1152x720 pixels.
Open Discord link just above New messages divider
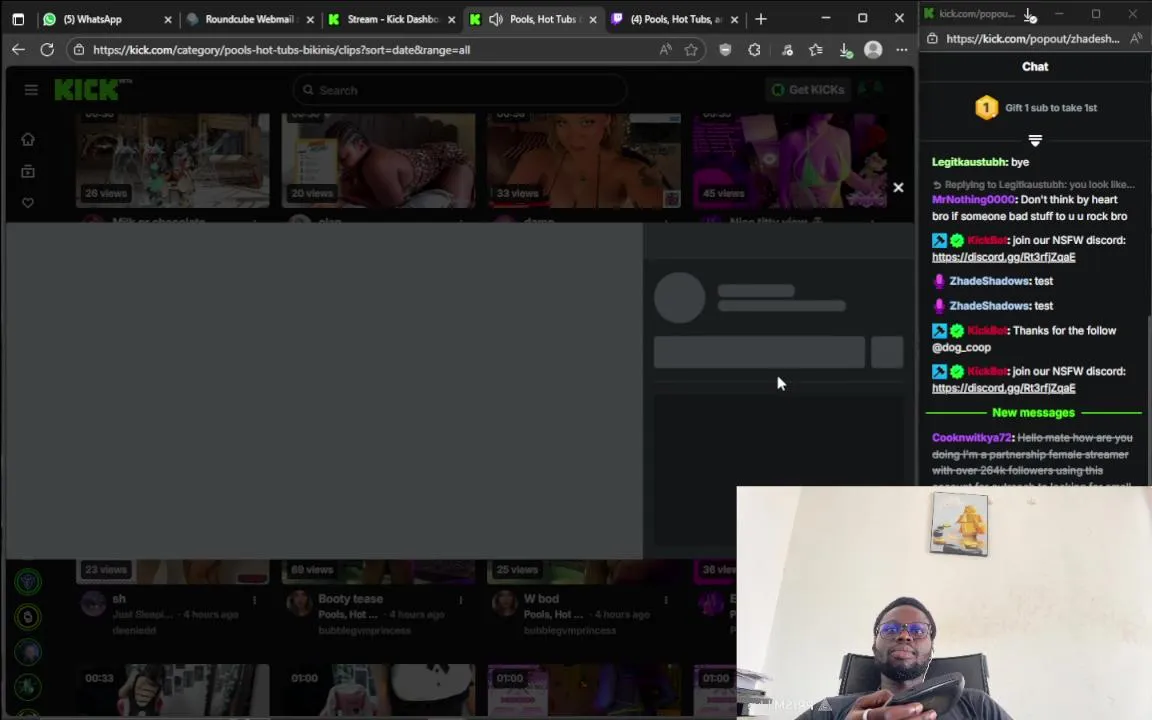(x=1004, y=388)
